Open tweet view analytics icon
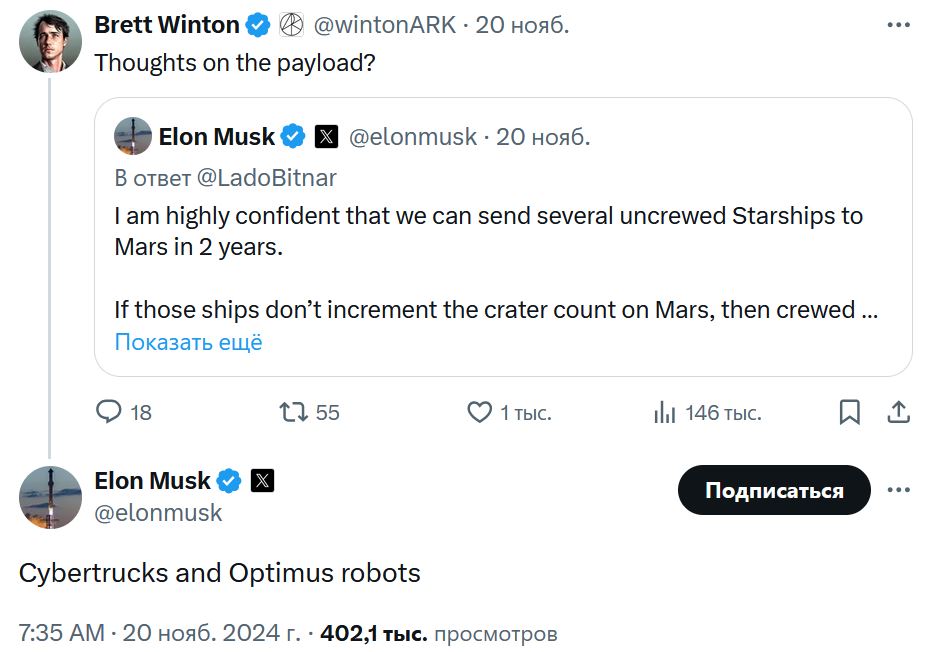Screen dimensions: 932x652 click(664, 412)
